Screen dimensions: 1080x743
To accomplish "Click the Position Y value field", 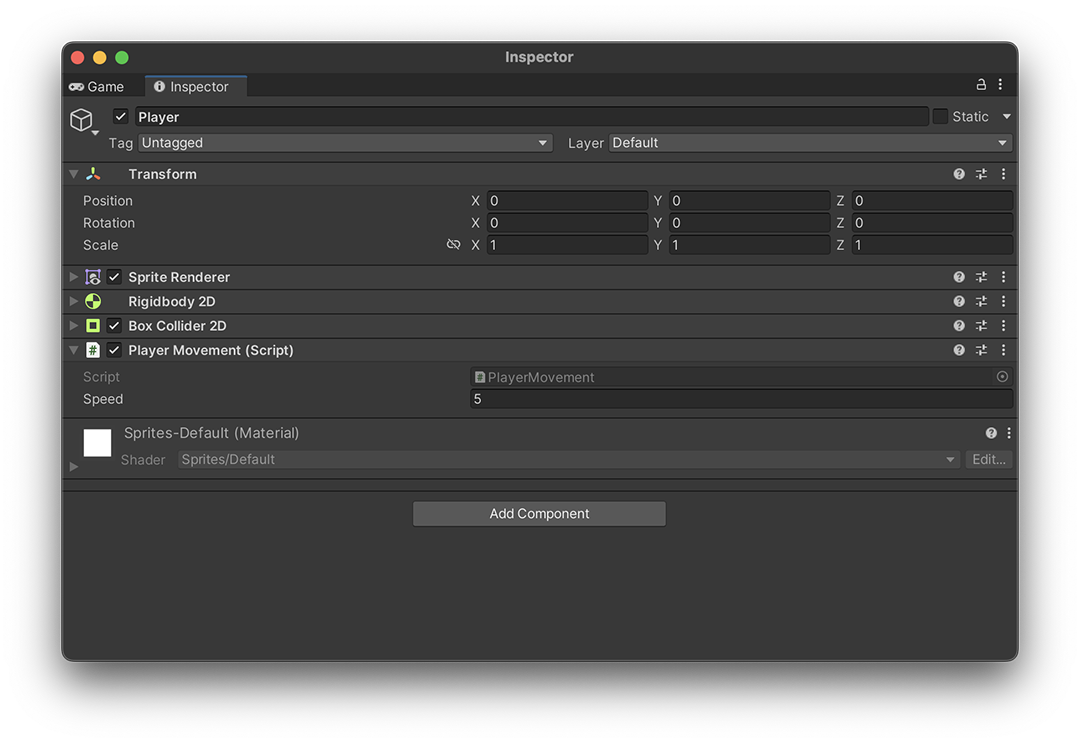I will (749, 200).
